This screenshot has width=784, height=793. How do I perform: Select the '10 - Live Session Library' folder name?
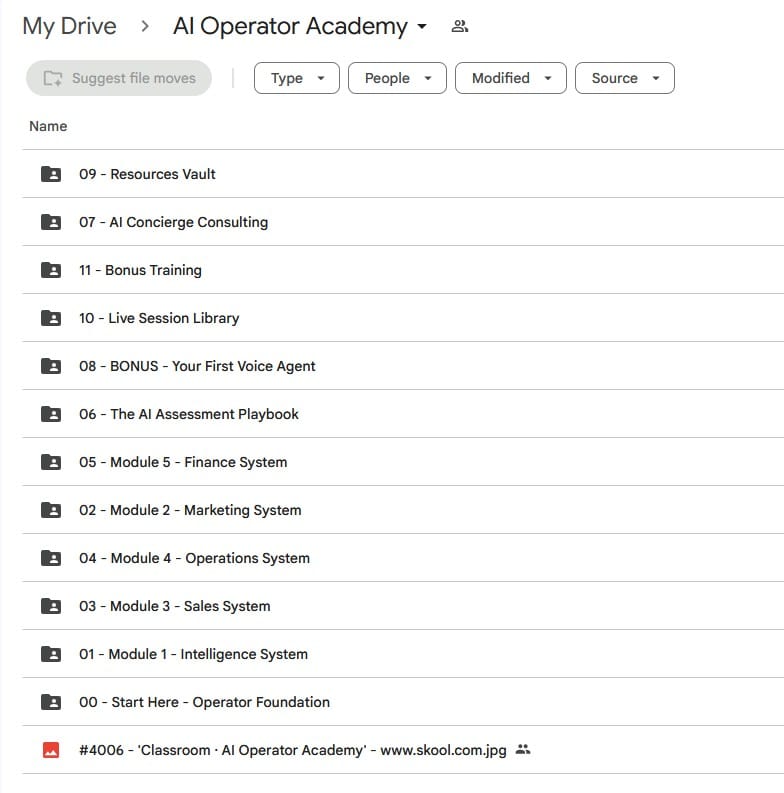(159, 318)
